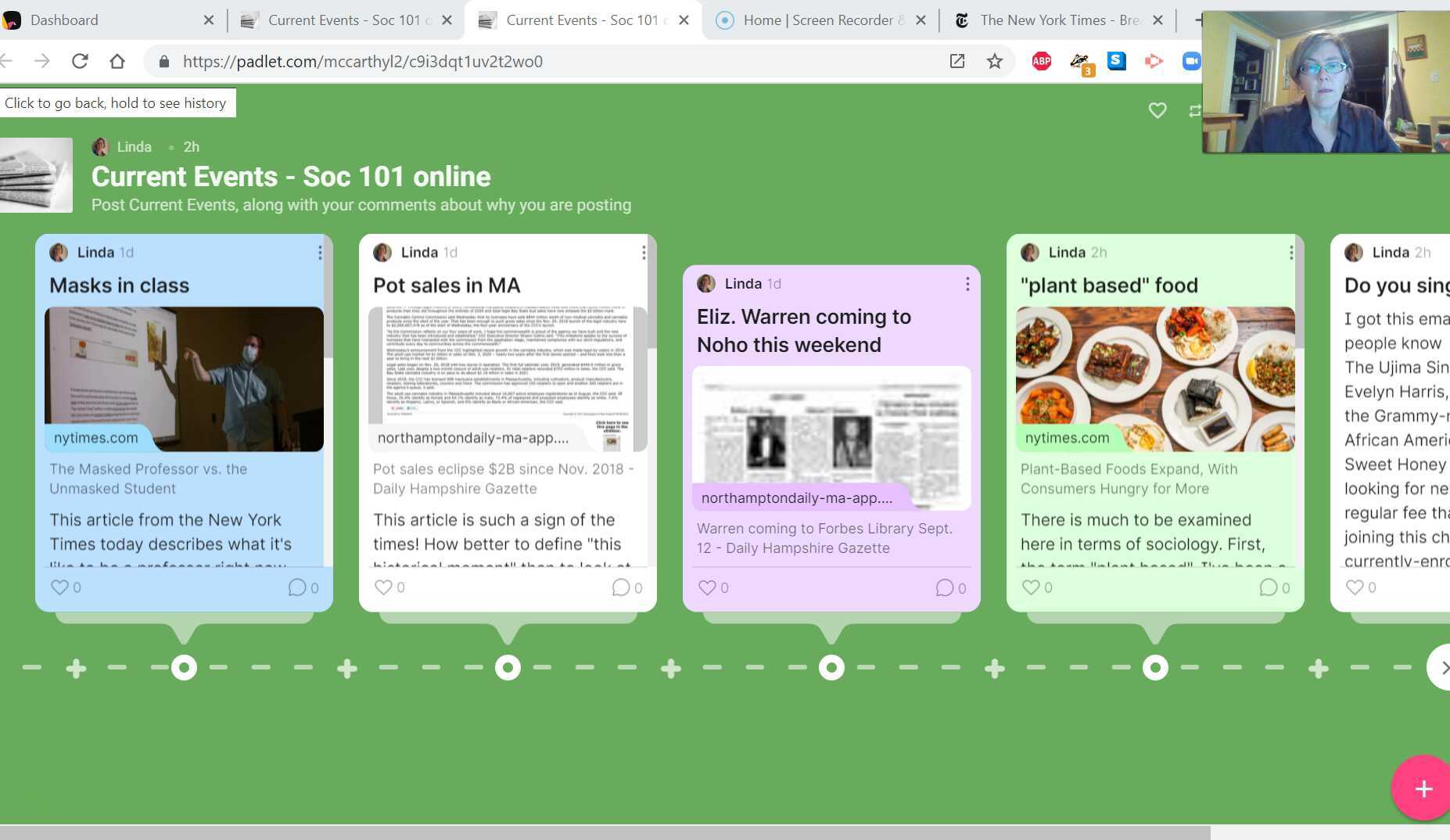Open the Adblock Plus extension menu
The image size is (1450, 840).
[1043, 61]
